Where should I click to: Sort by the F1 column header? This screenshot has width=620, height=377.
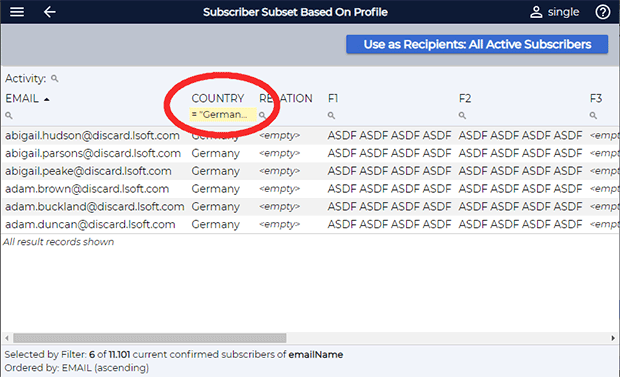[333, 99]
